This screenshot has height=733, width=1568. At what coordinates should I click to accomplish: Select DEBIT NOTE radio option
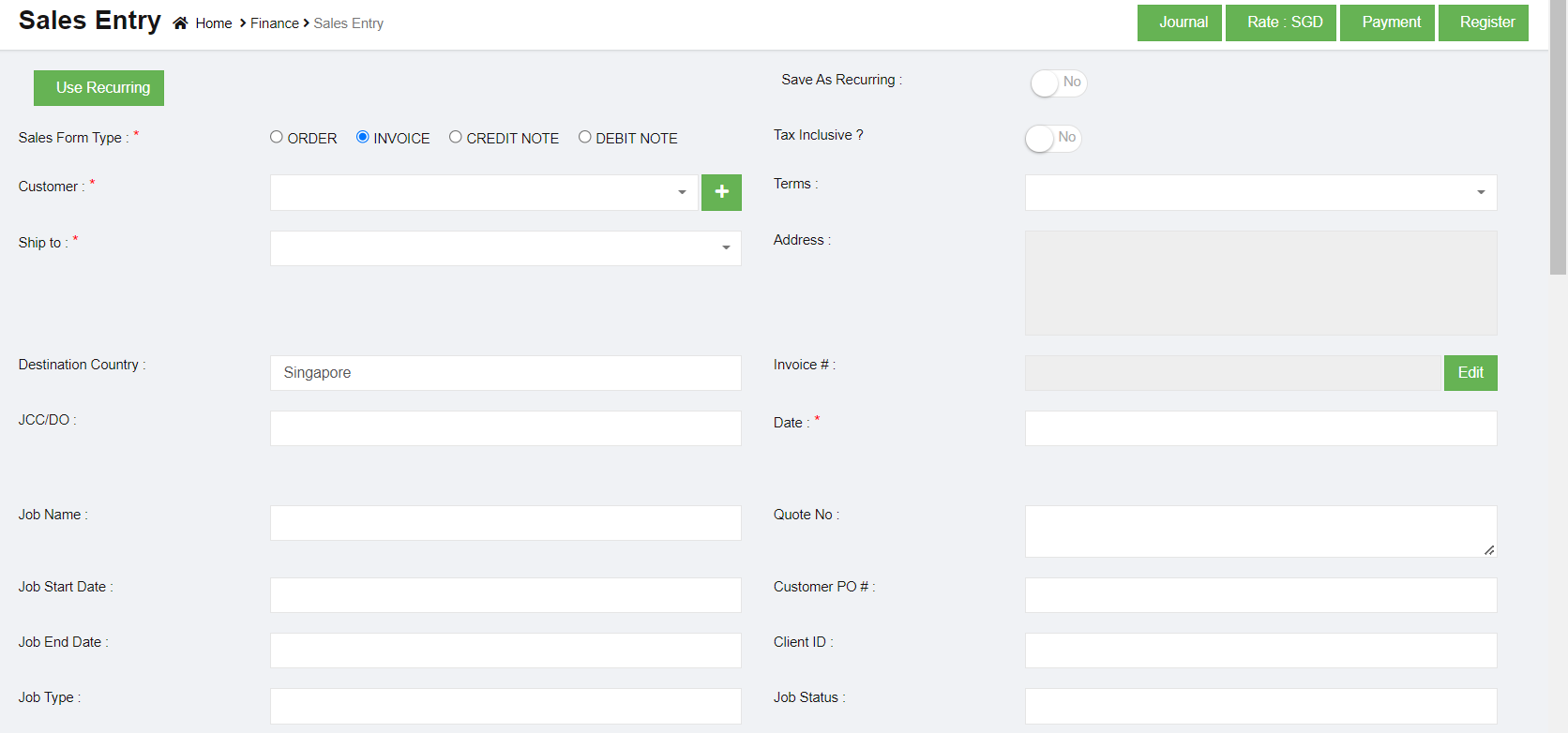(584, 137)
